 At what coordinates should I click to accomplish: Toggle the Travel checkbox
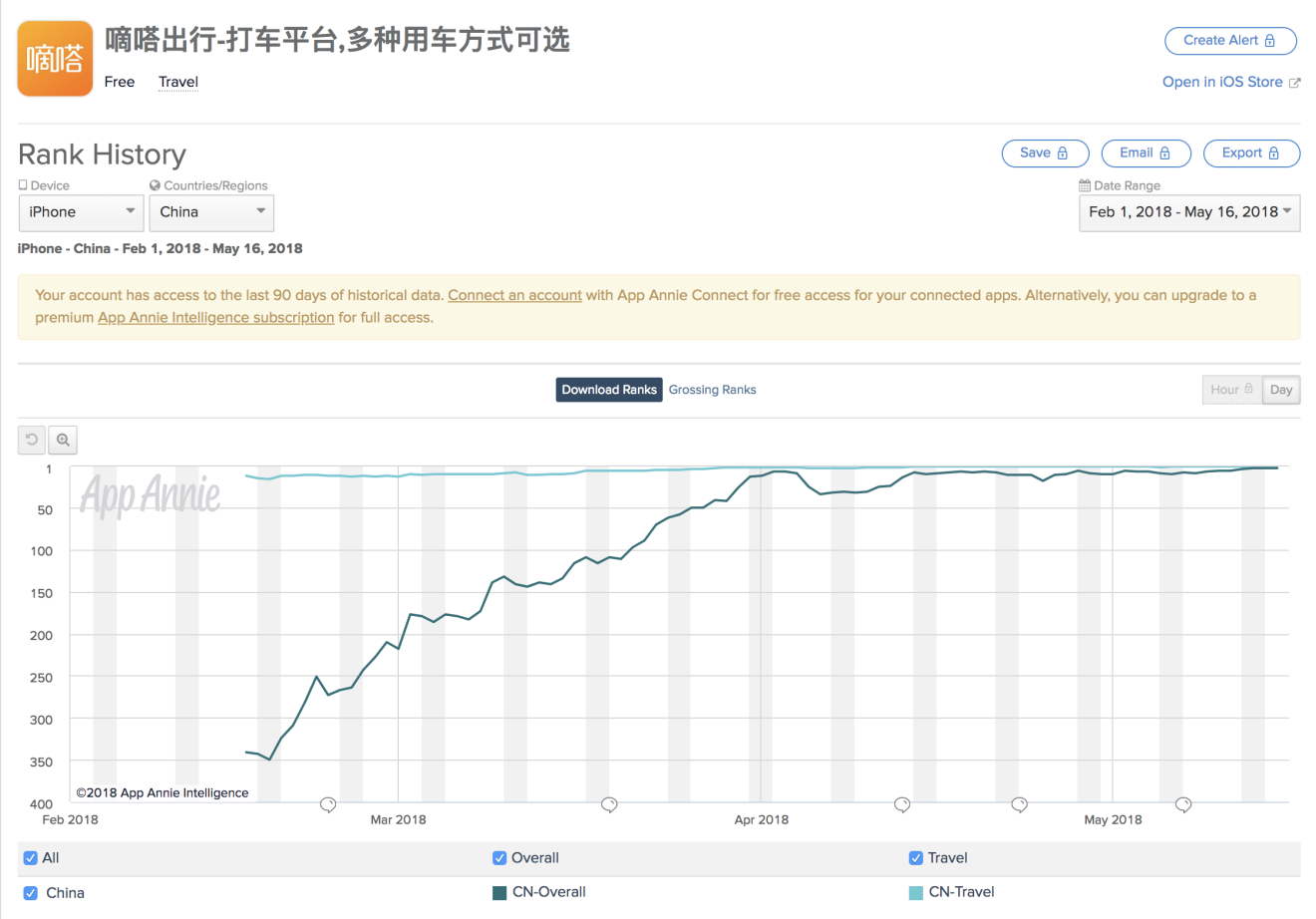(x=916, y=858)
